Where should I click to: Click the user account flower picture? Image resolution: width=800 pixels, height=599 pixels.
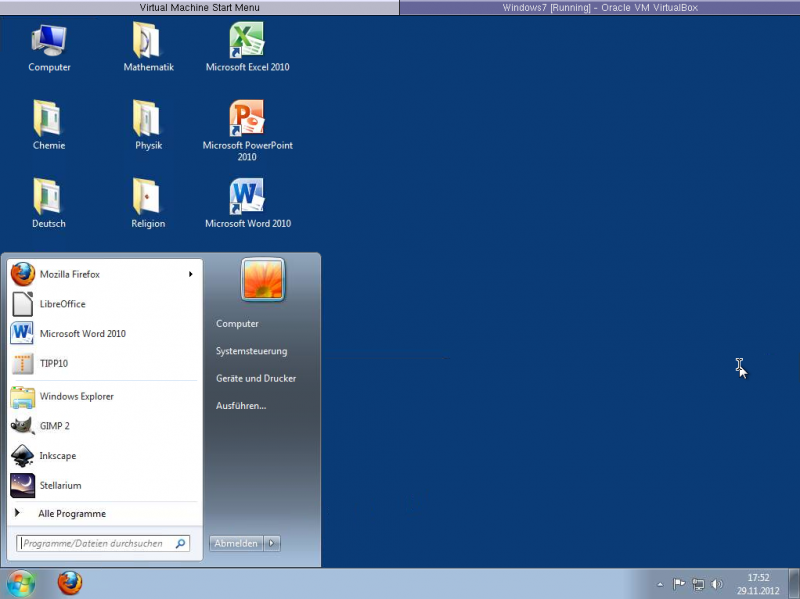point(263,279)
